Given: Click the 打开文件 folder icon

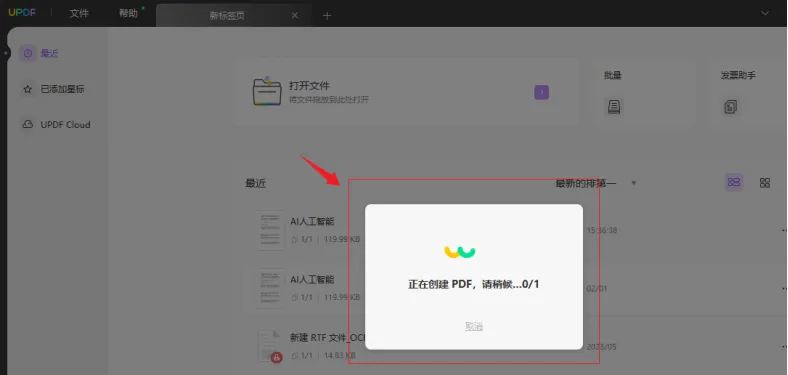Looking at the screenshot, I should pos(267,92).
